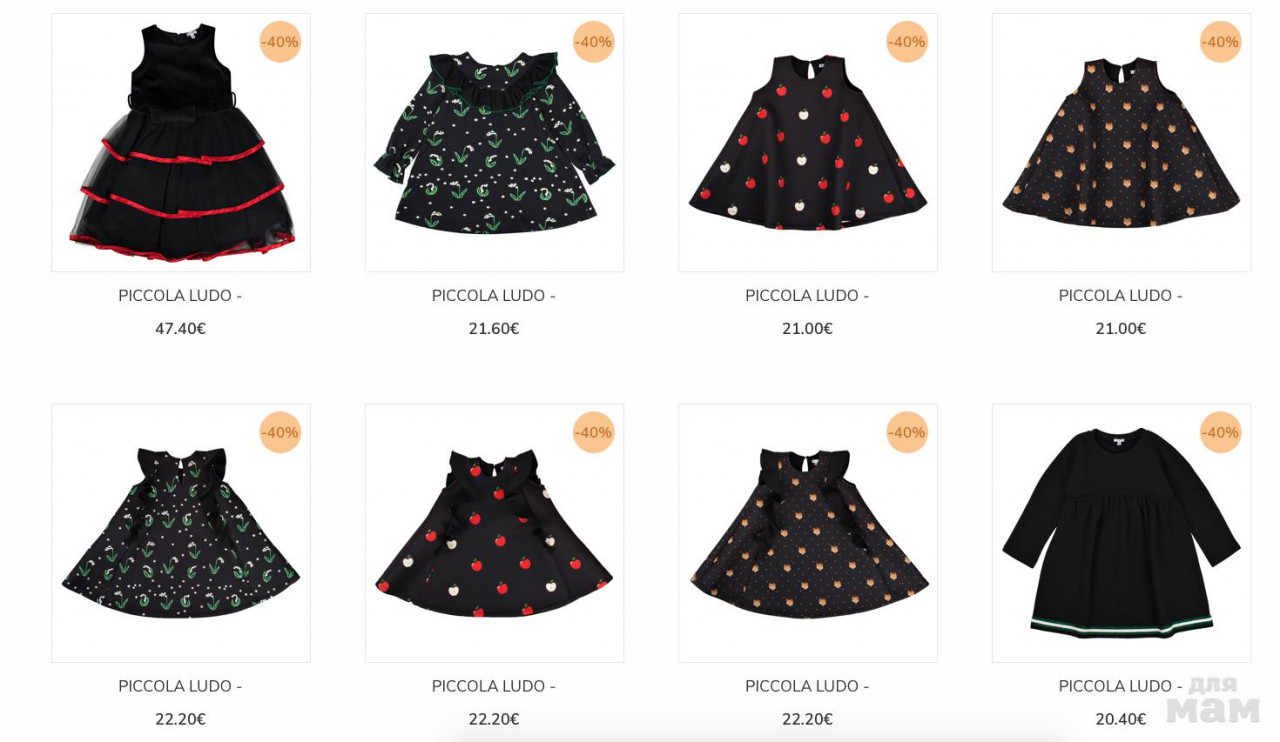Click the -40% badge on the ruffle-sleeve apple dress
The height and width of the screenshot is (742, 1280).
(x=593, y=433)
